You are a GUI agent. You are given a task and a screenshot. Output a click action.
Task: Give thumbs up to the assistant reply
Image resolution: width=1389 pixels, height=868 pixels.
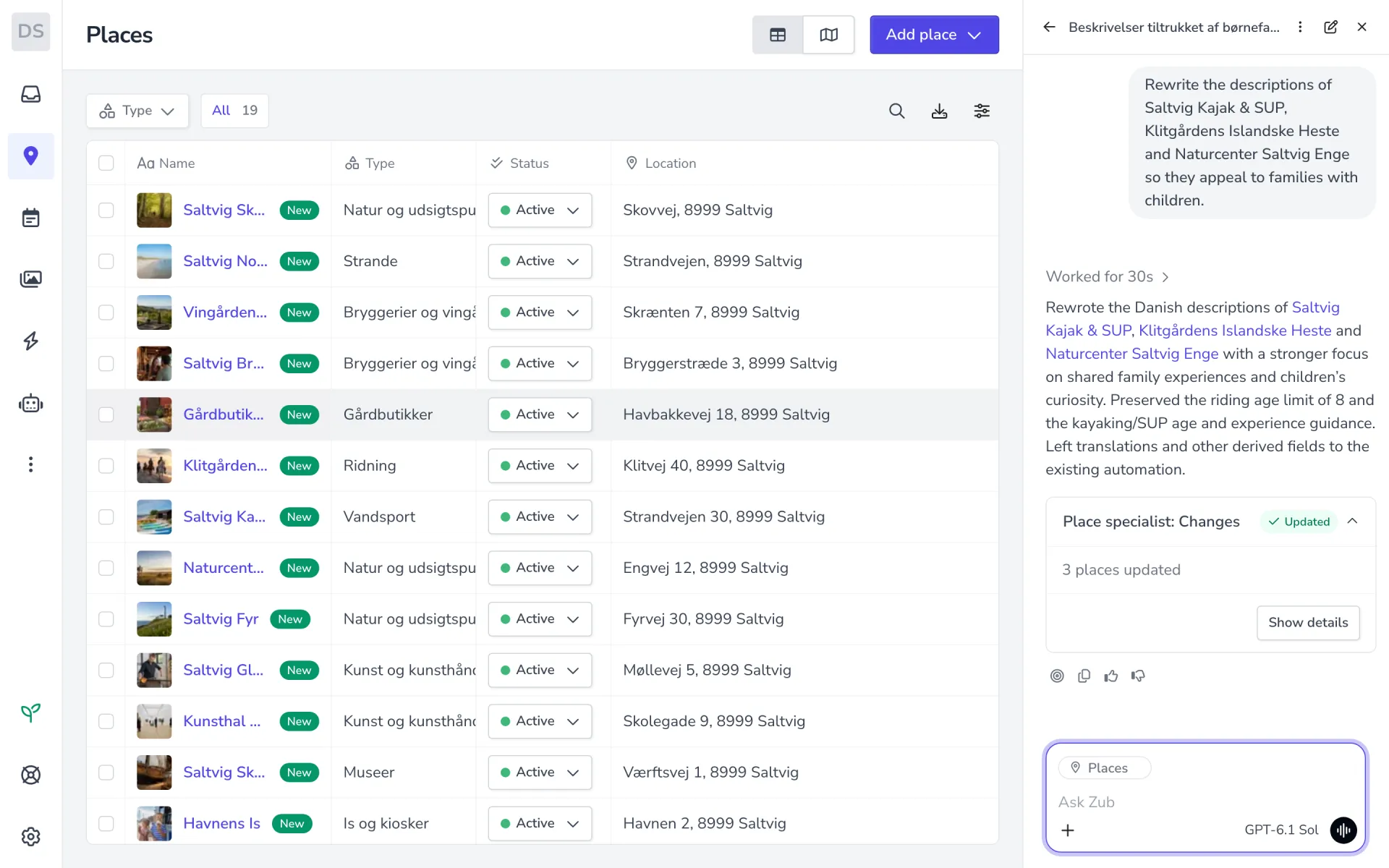(1111, 676)
